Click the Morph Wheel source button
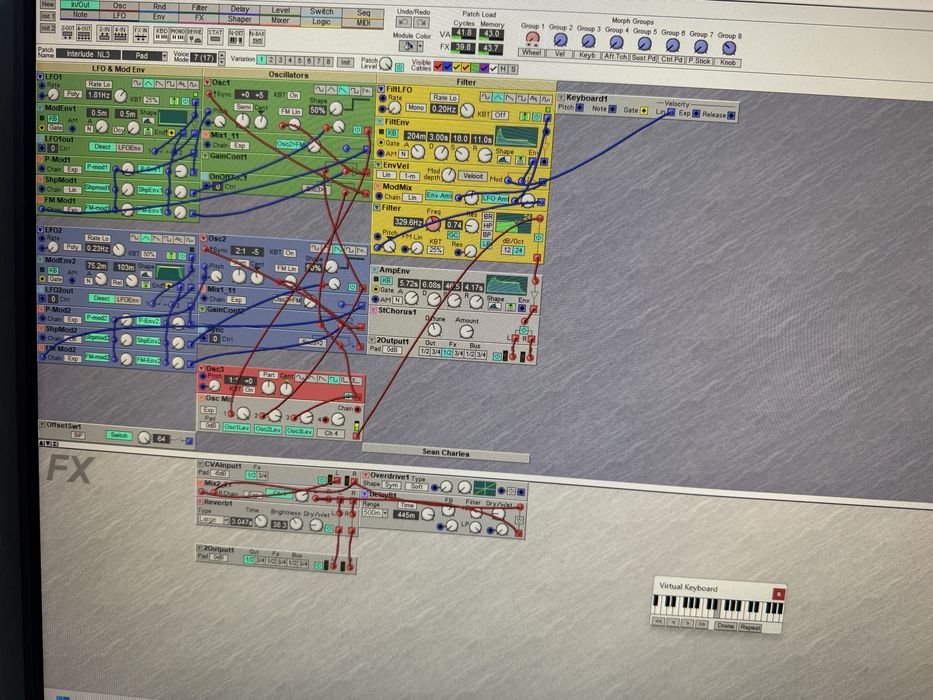The width and height of the screenshot is (933, 700). [x=531, y=52]
